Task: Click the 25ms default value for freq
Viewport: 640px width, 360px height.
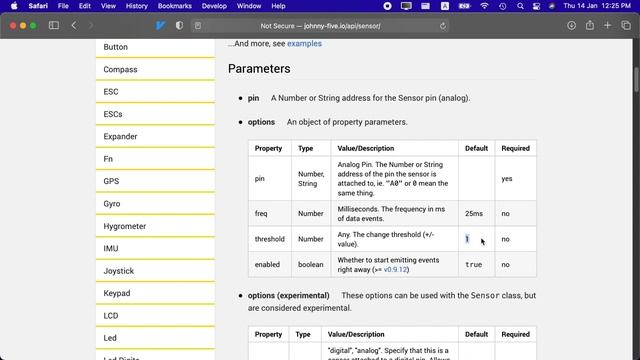Action: (473, 213)
